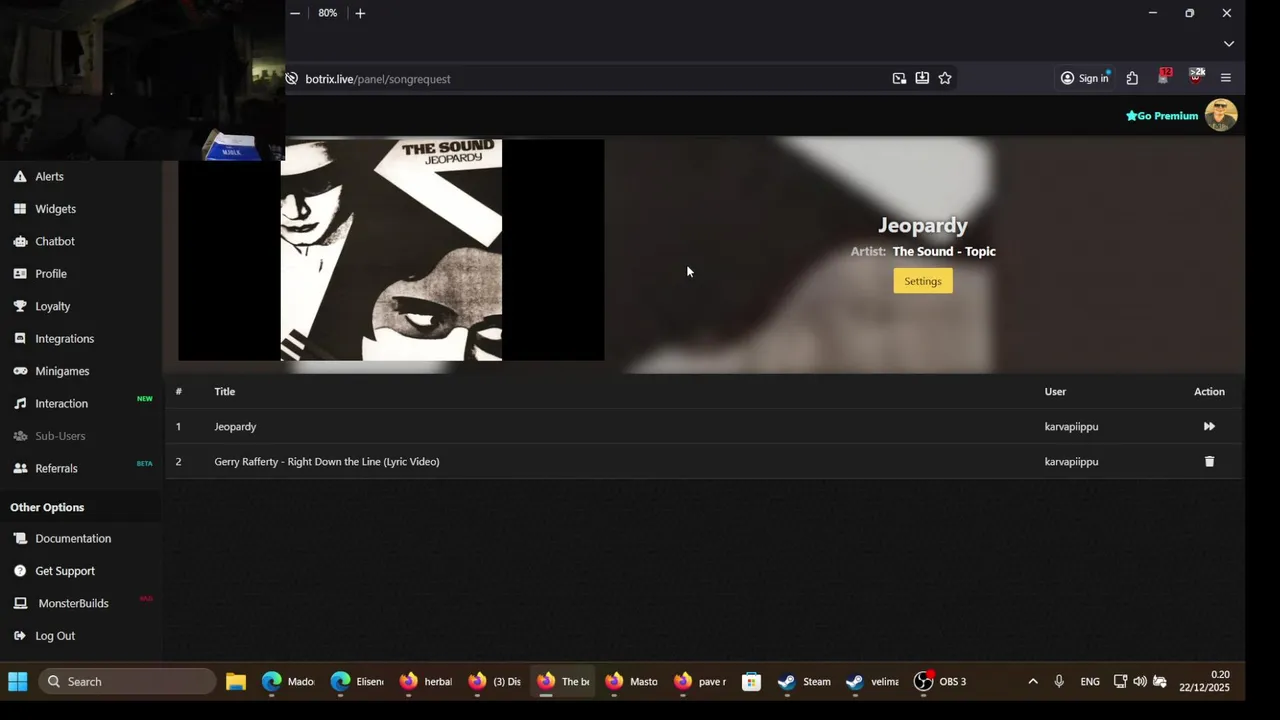This screenshot has height=720, width=1280.
Task: Click Get Support in sidebar
Action: point(65,571)
